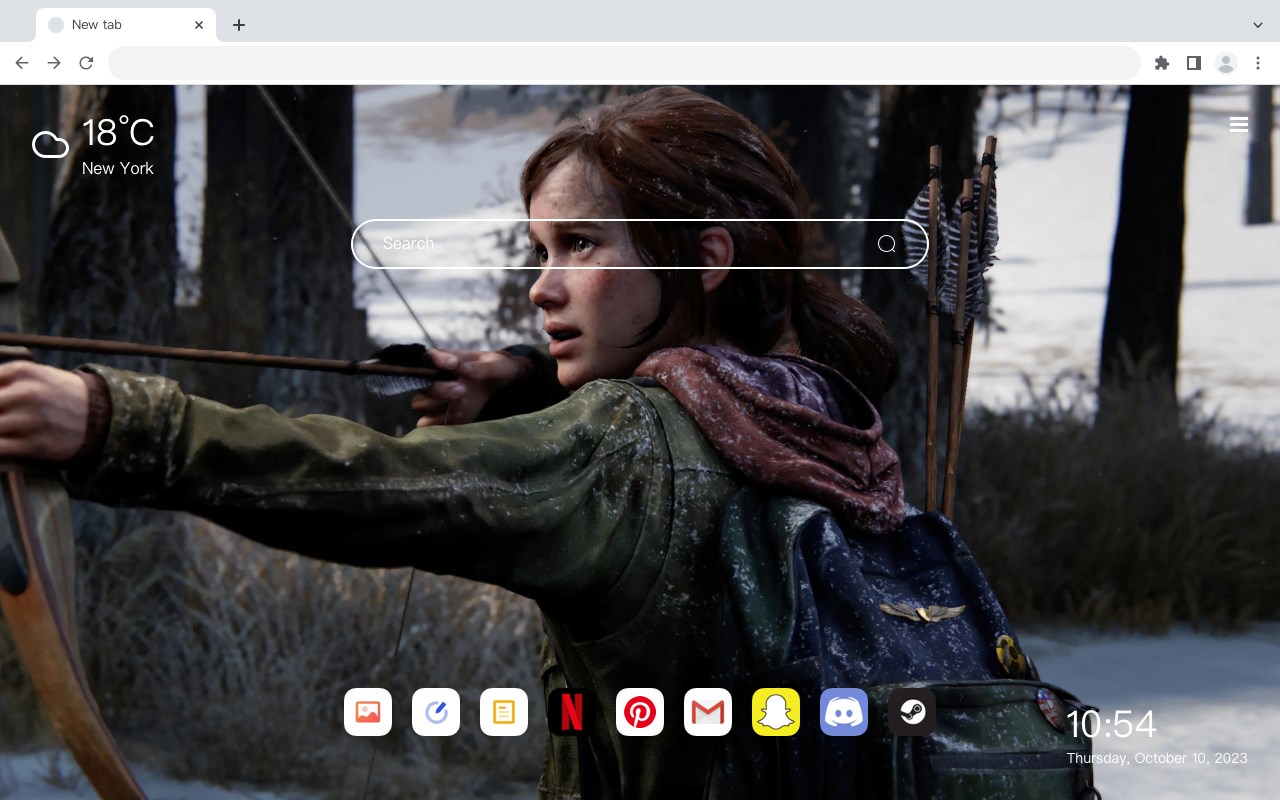
Task: Select the New tab tab
Action: coord(126,25)
